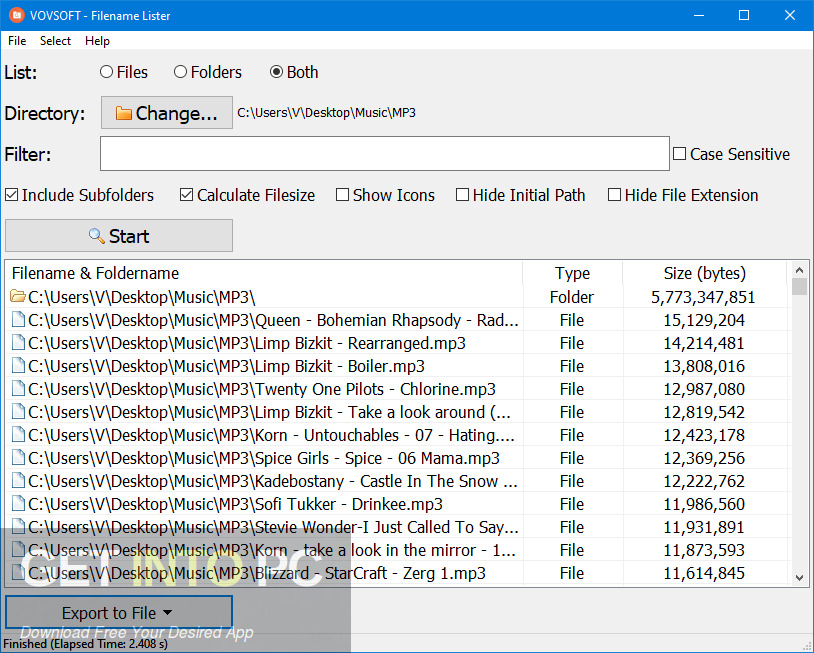Screen dimensions: 814x653
Task: Close the Filename Lister window
Action: click(790, 15)
